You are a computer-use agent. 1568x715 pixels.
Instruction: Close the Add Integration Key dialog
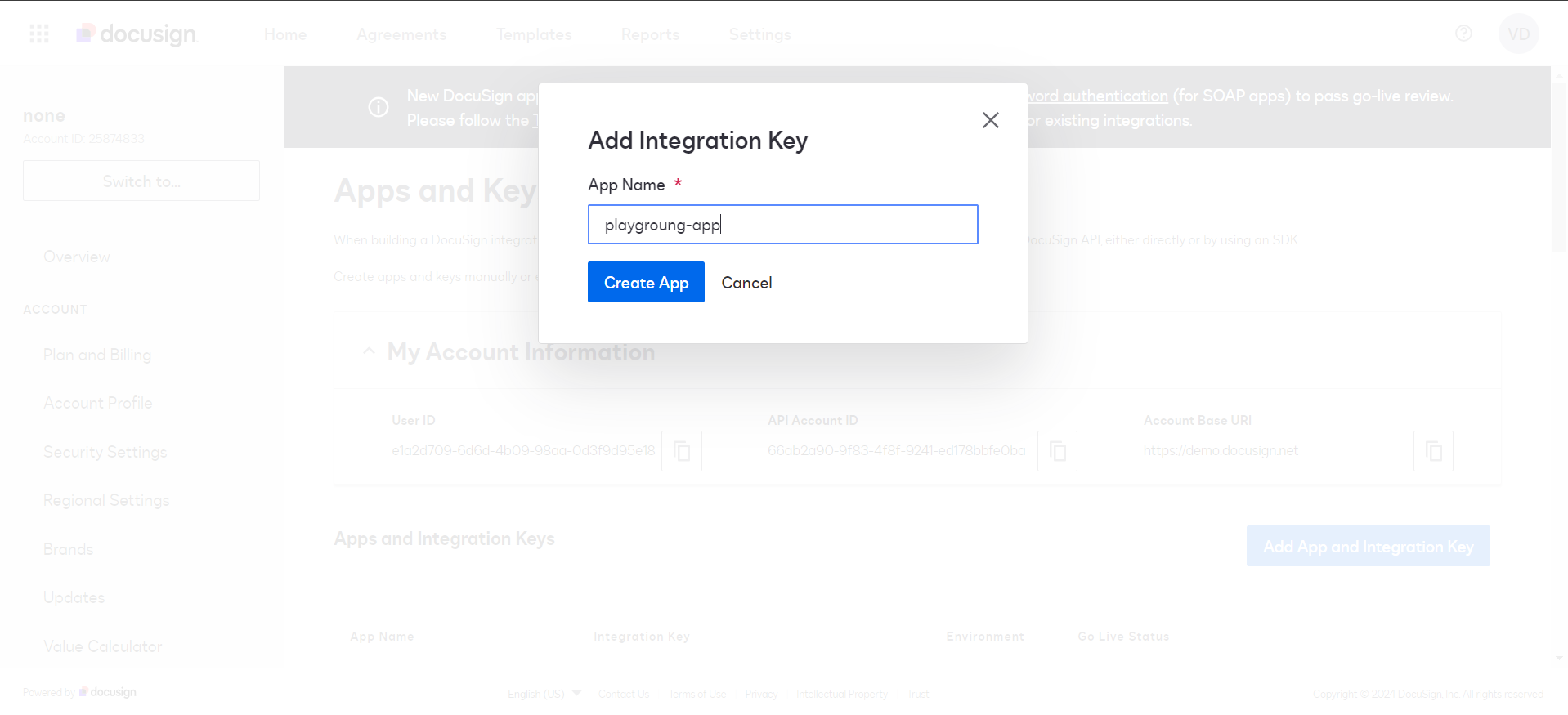coord(990,120)
